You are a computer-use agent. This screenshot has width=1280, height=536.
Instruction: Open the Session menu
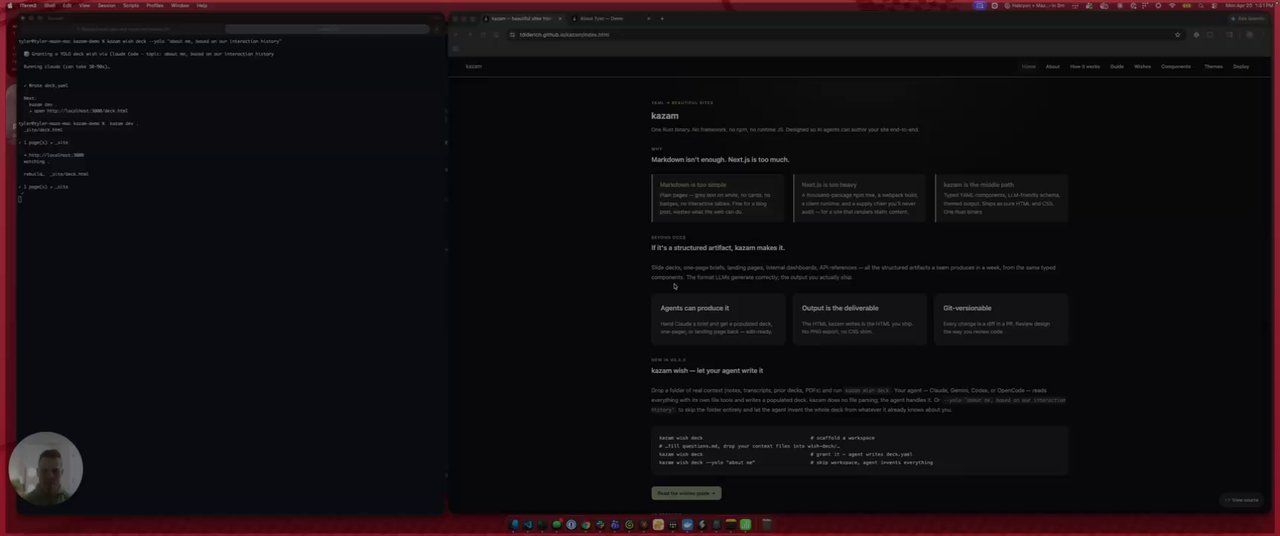coord(106,5)
